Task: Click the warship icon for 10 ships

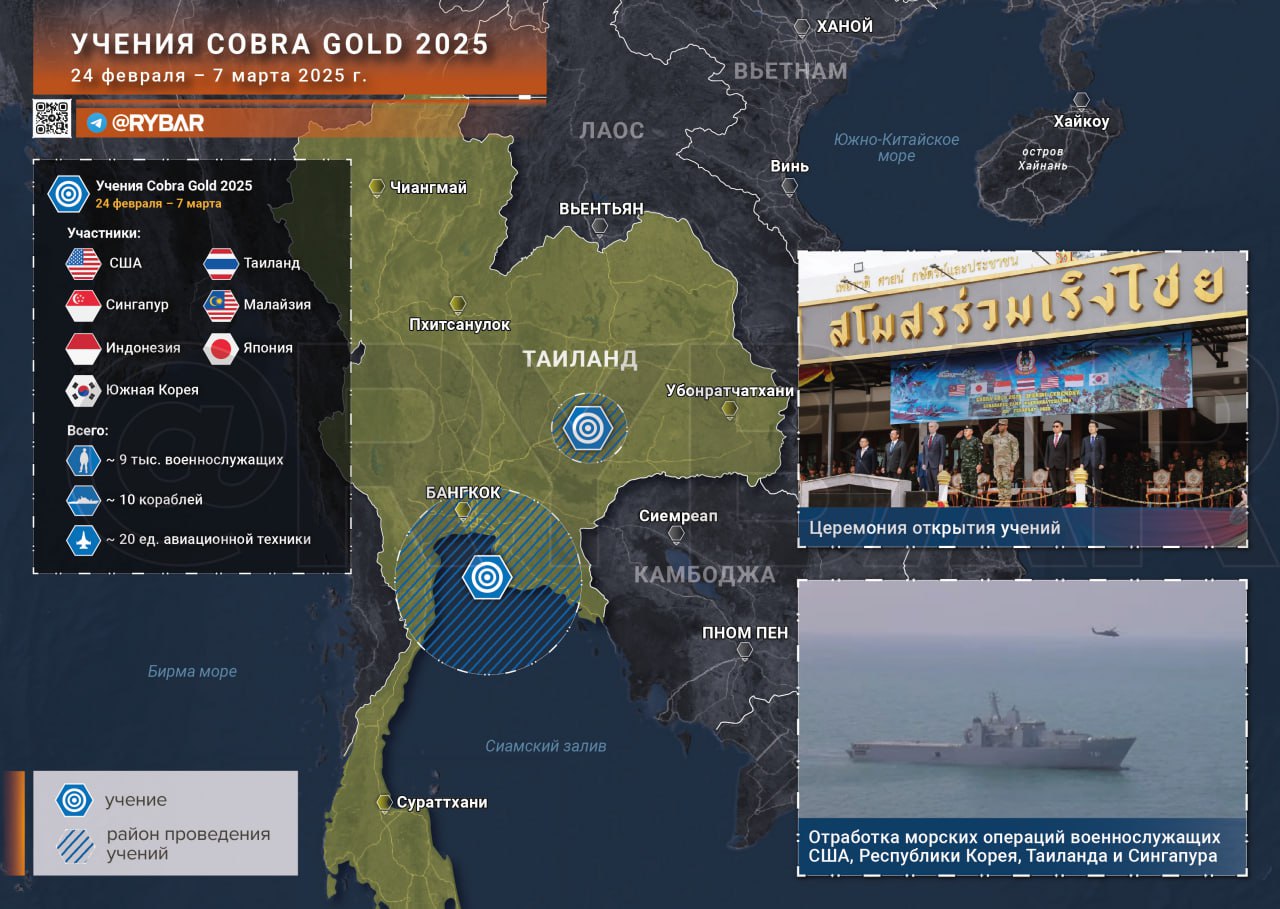Action: [x=82, y=500]
